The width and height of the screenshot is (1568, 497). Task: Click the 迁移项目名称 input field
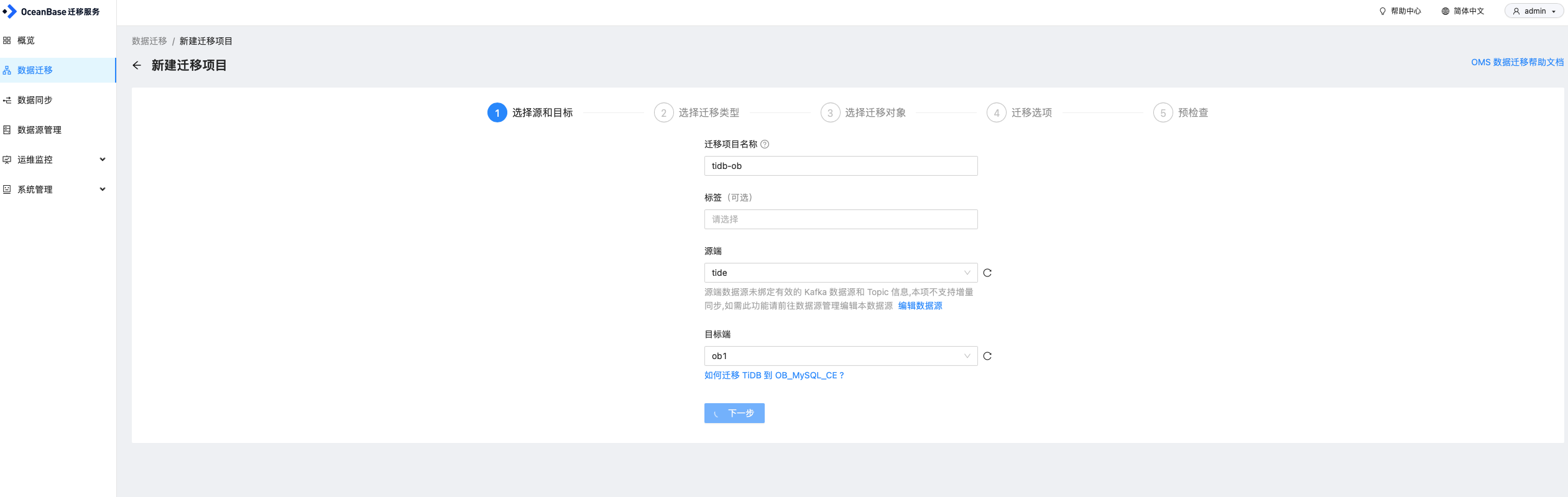pos(841,166)
